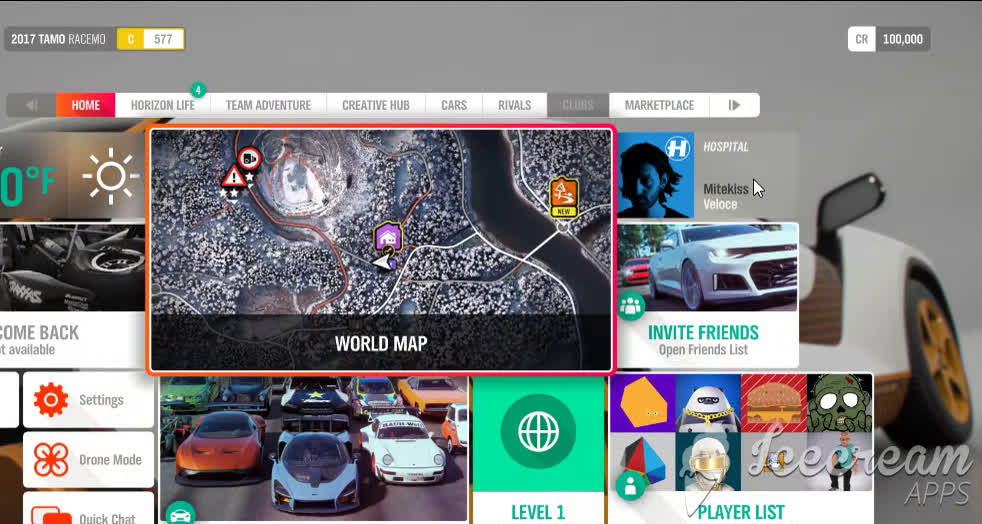This screenshot has height=524, width=982.
Task: Click the player arrow on the map
Action: pos(383,261)
